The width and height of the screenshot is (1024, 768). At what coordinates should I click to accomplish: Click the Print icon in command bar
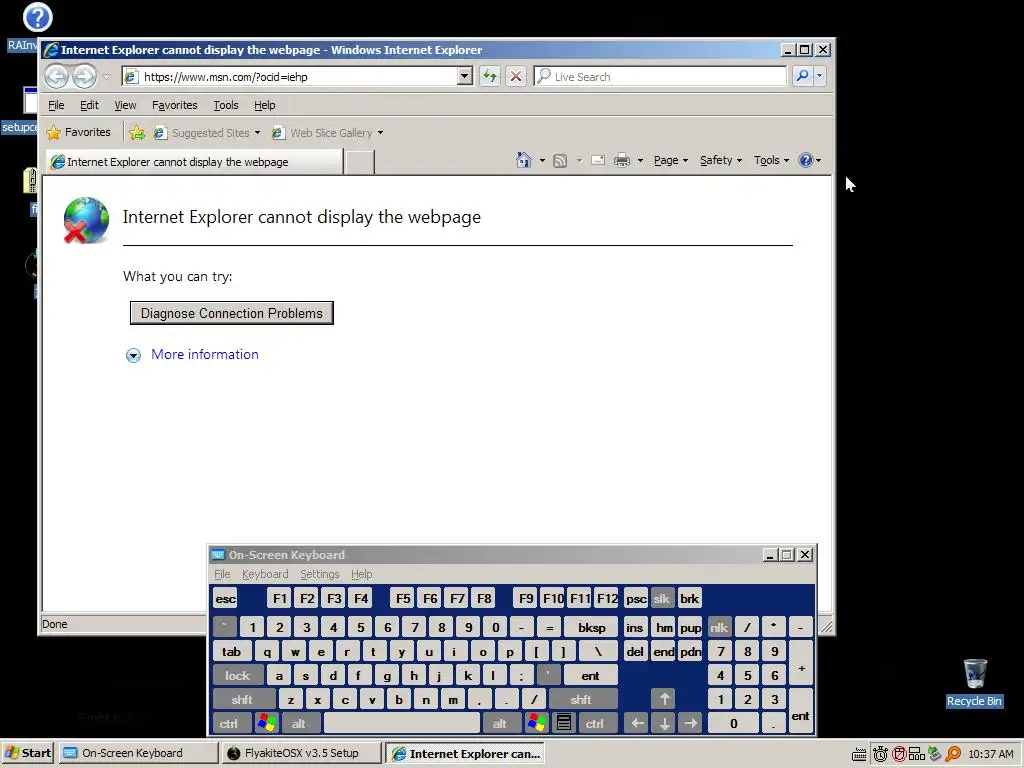[622, 160]
